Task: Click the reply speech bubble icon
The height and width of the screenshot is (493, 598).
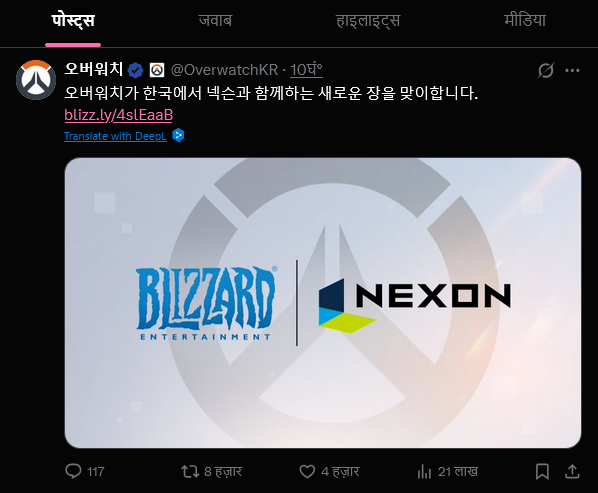Action: 73,471
